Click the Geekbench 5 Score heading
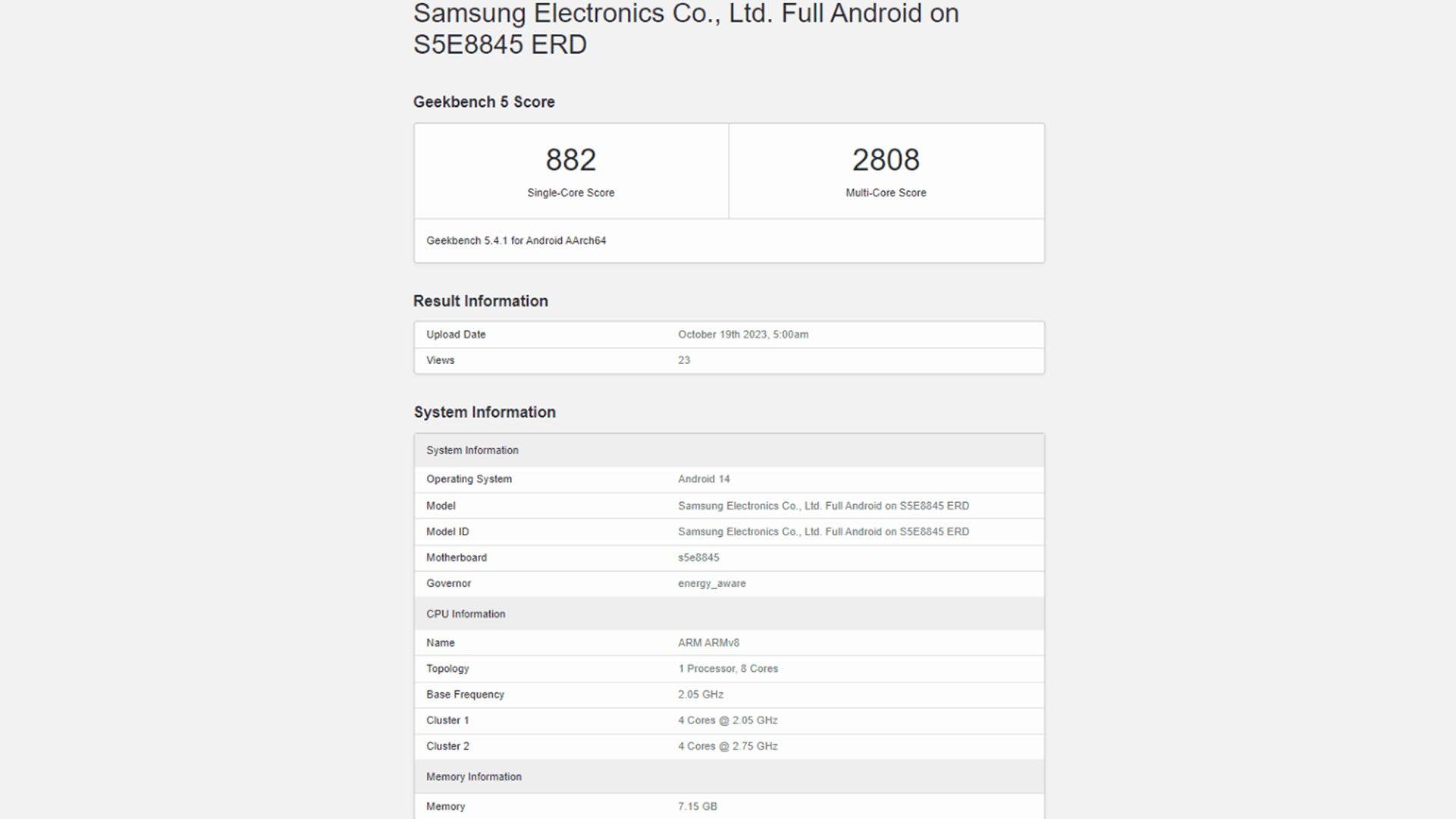The image size is (1456, 819). coord(483,102)
